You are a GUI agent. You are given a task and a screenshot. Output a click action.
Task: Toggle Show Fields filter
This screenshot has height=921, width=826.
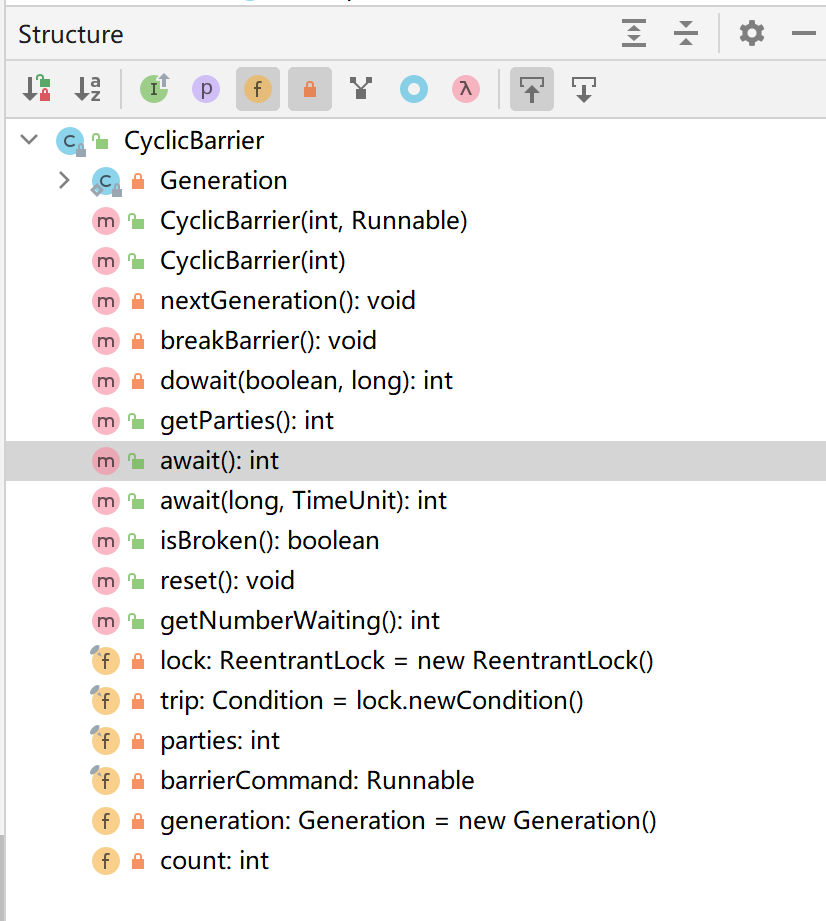tap(258, 89)
